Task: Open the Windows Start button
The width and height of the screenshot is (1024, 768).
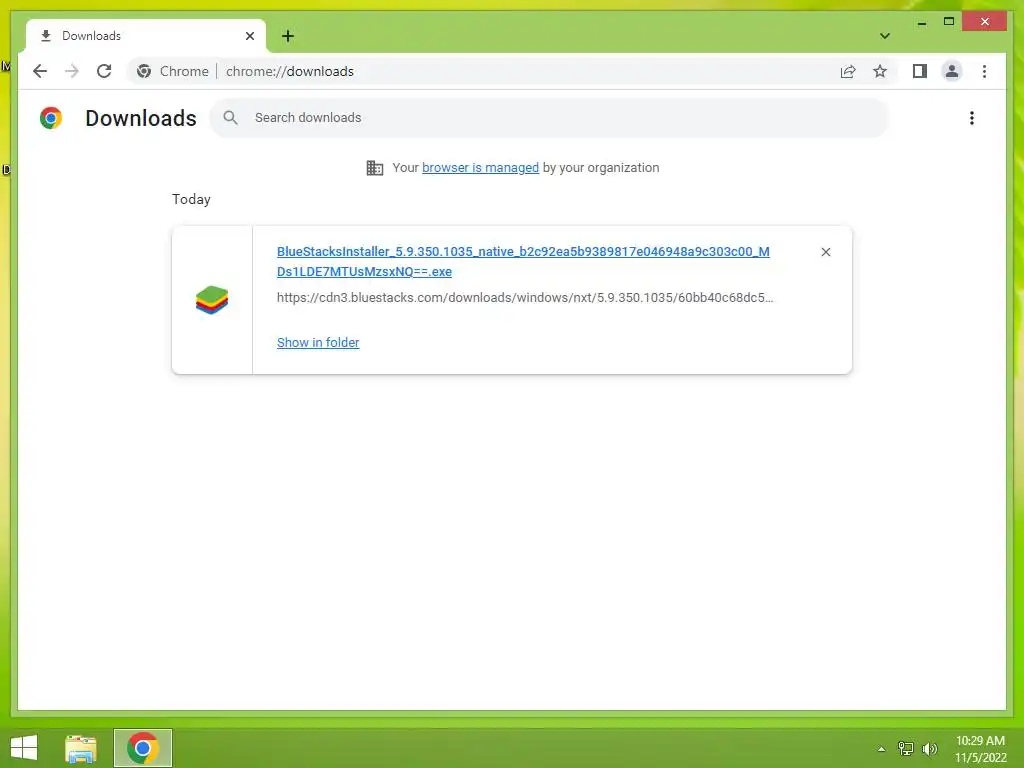Action: [24, 748]
